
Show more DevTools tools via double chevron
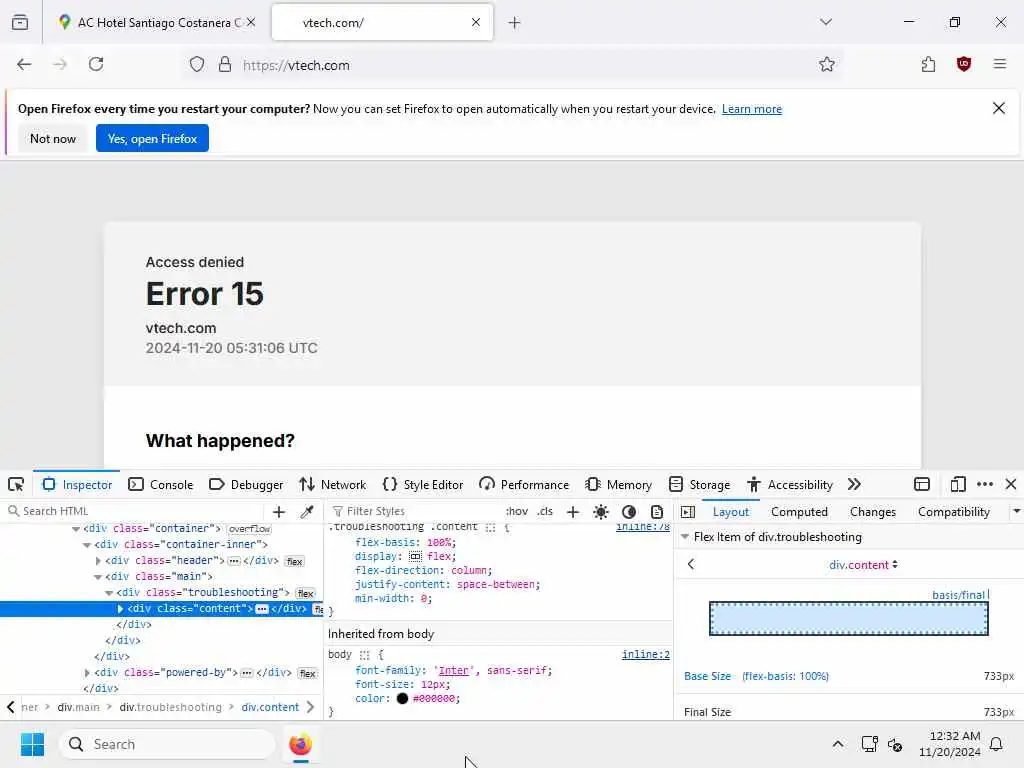pos(854,485)
